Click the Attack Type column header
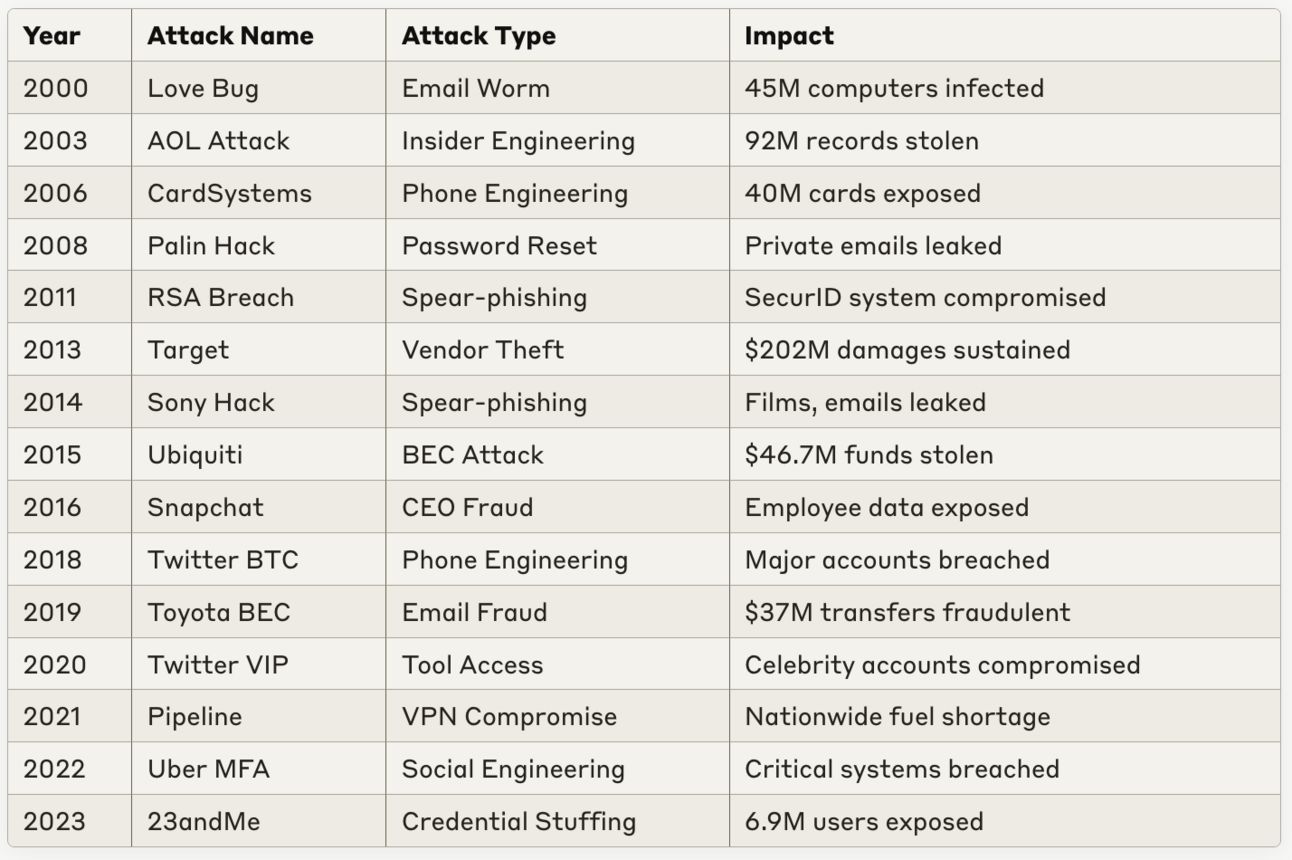 tap(557, 35)
